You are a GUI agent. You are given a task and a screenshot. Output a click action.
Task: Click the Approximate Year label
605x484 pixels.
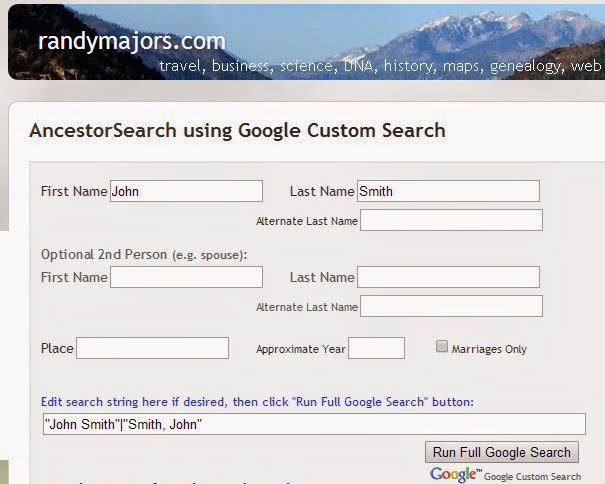pos(301,349)
